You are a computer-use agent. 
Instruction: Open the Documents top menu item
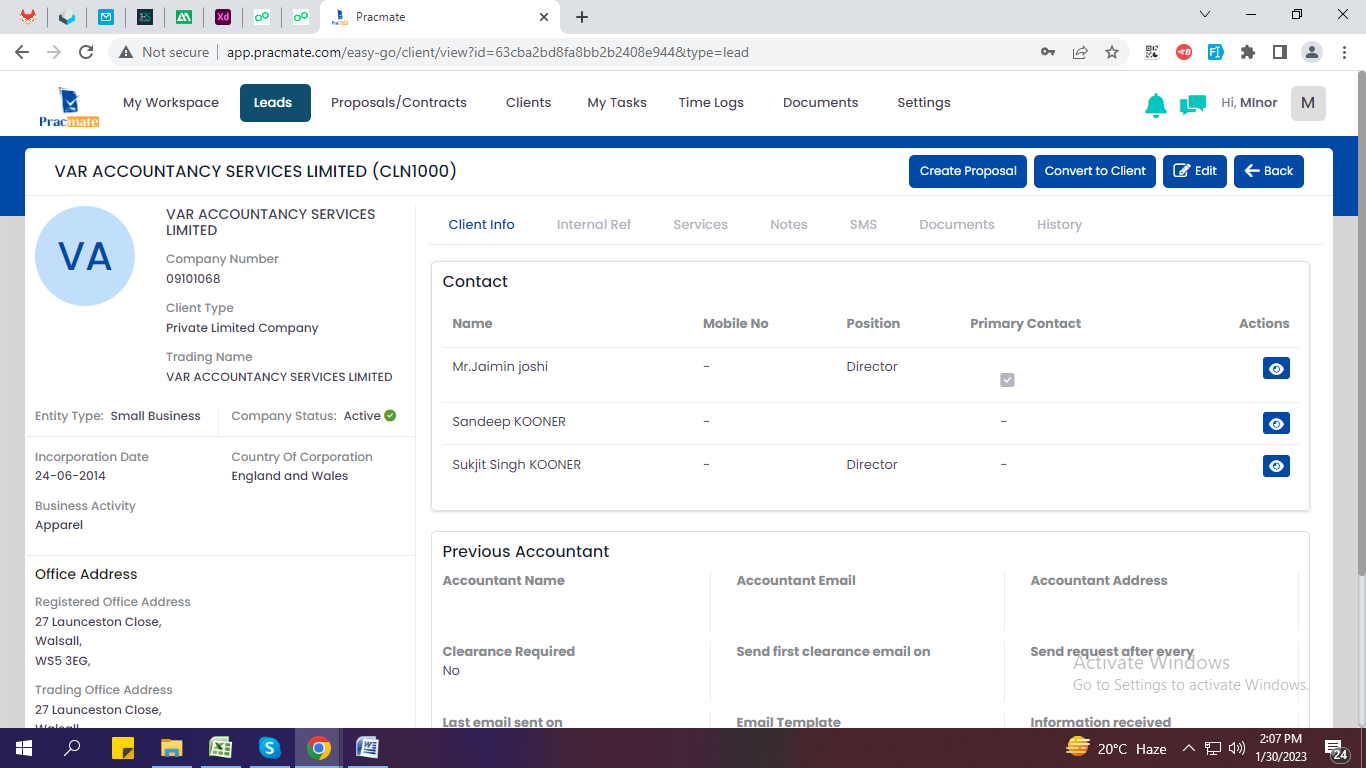click(820, 103)
